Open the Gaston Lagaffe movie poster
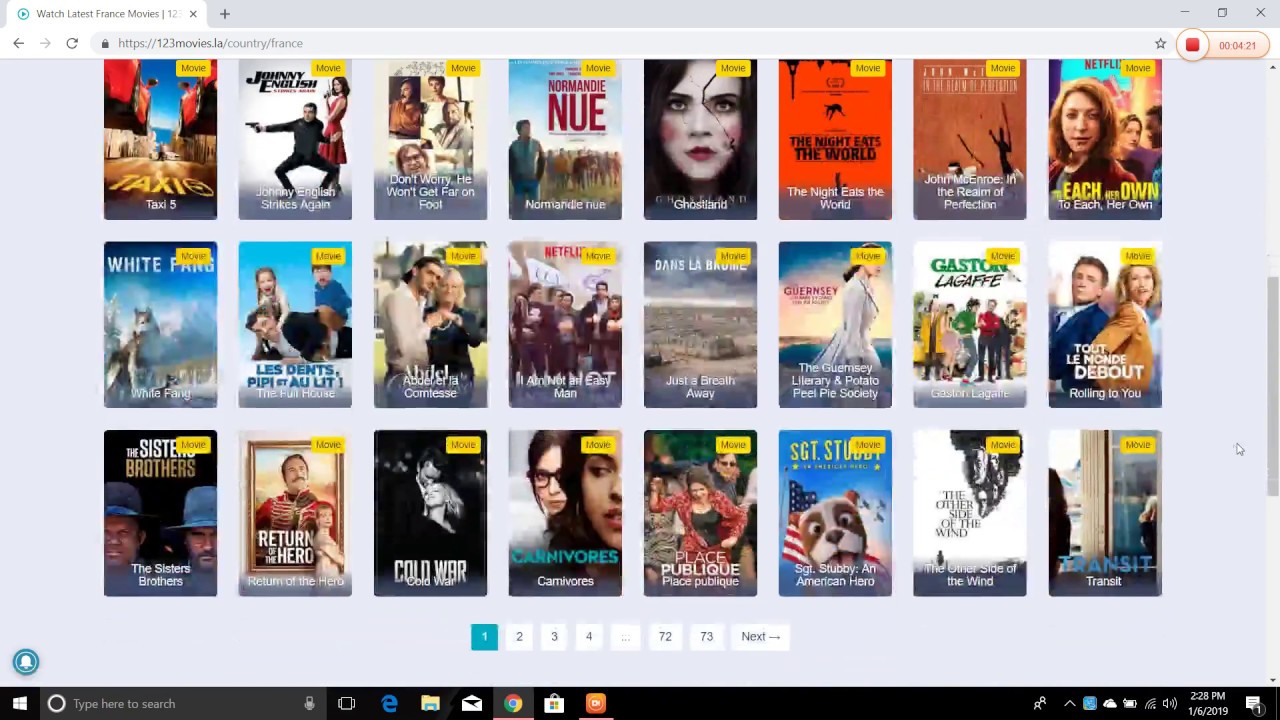The image size is (1280, 720). click(970, 325)
